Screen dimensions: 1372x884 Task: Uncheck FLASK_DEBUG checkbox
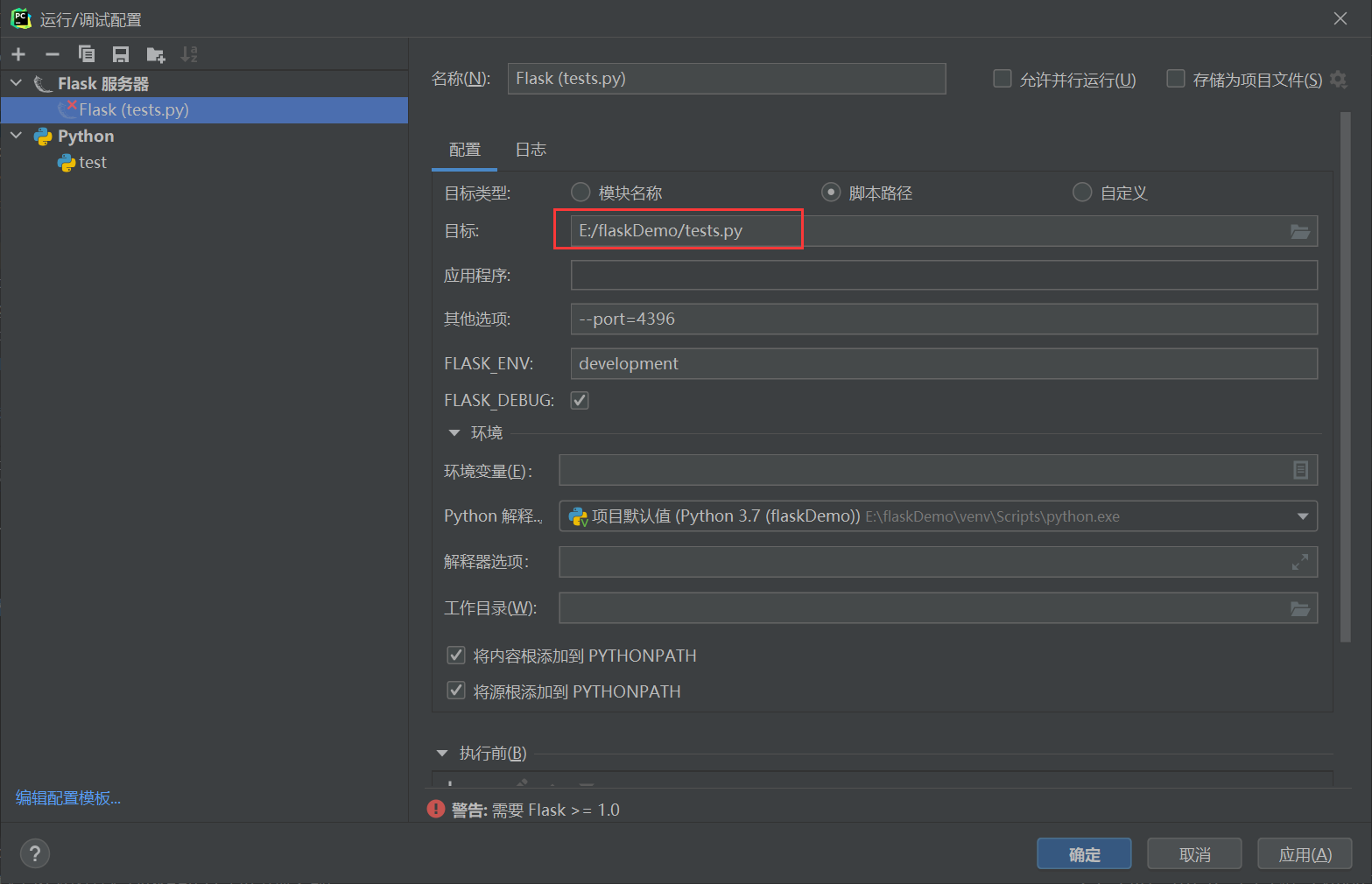[x=579, y=399]
